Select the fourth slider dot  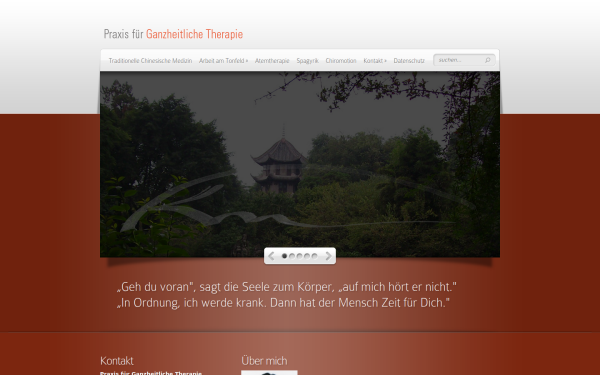(x=307, y=256)
